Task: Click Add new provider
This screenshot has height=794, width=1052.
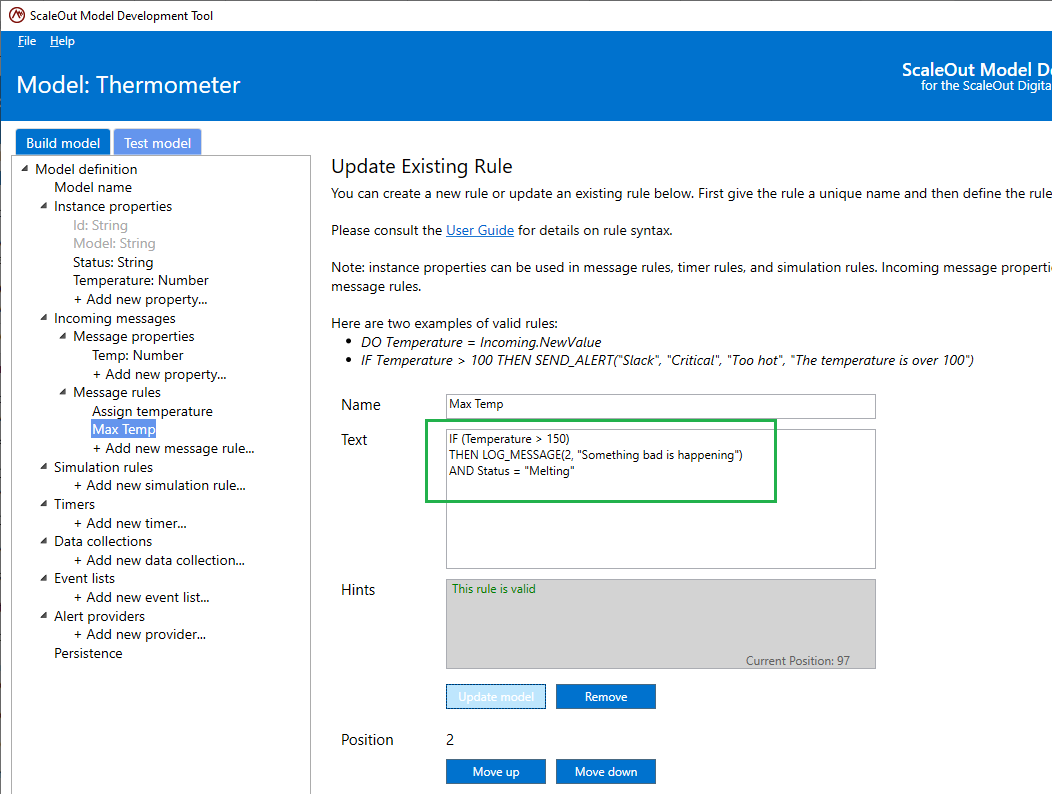Action: [x=139, y=634]
